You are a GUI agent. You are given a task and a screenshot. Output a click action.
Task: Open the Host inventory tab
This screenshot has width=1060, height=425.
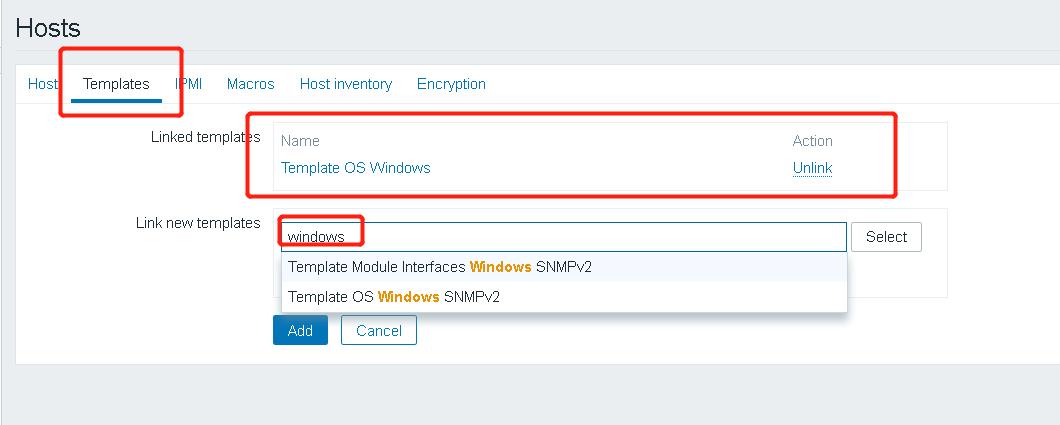click(346, 84)
